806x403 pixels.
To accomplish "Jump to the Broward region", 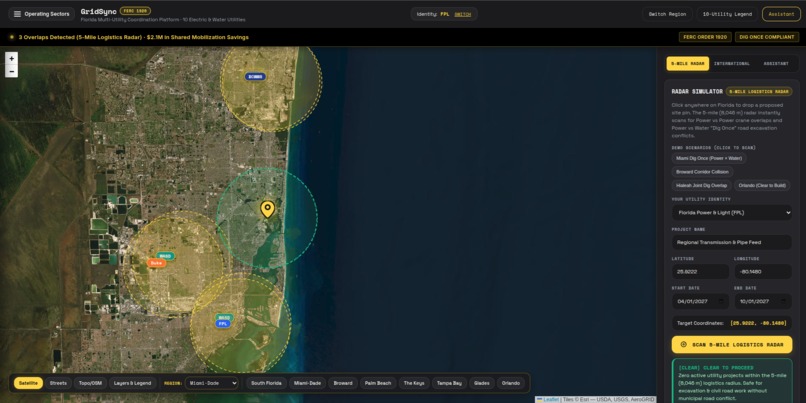I will click(x=343, y=383).
